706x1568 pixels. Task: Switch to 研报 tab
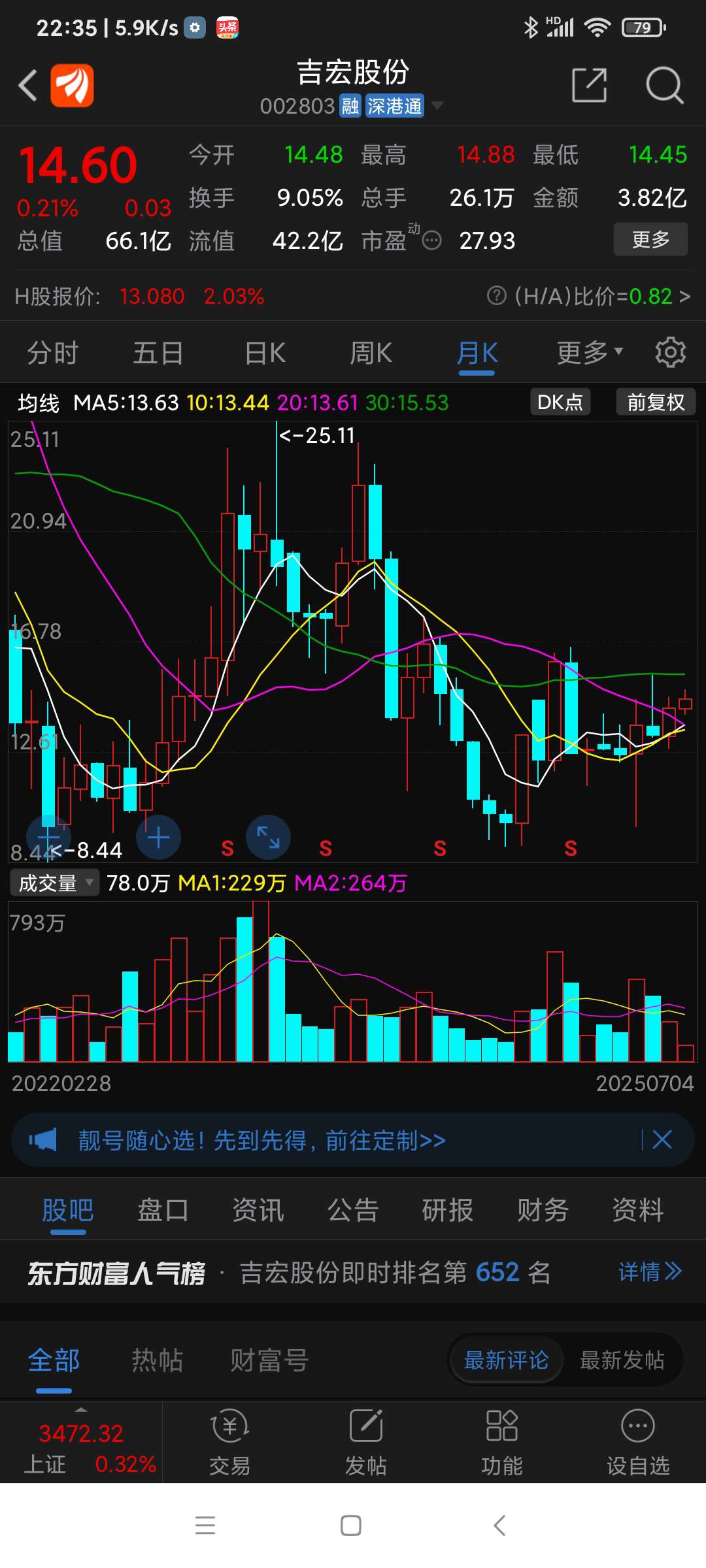[448, 1210]
